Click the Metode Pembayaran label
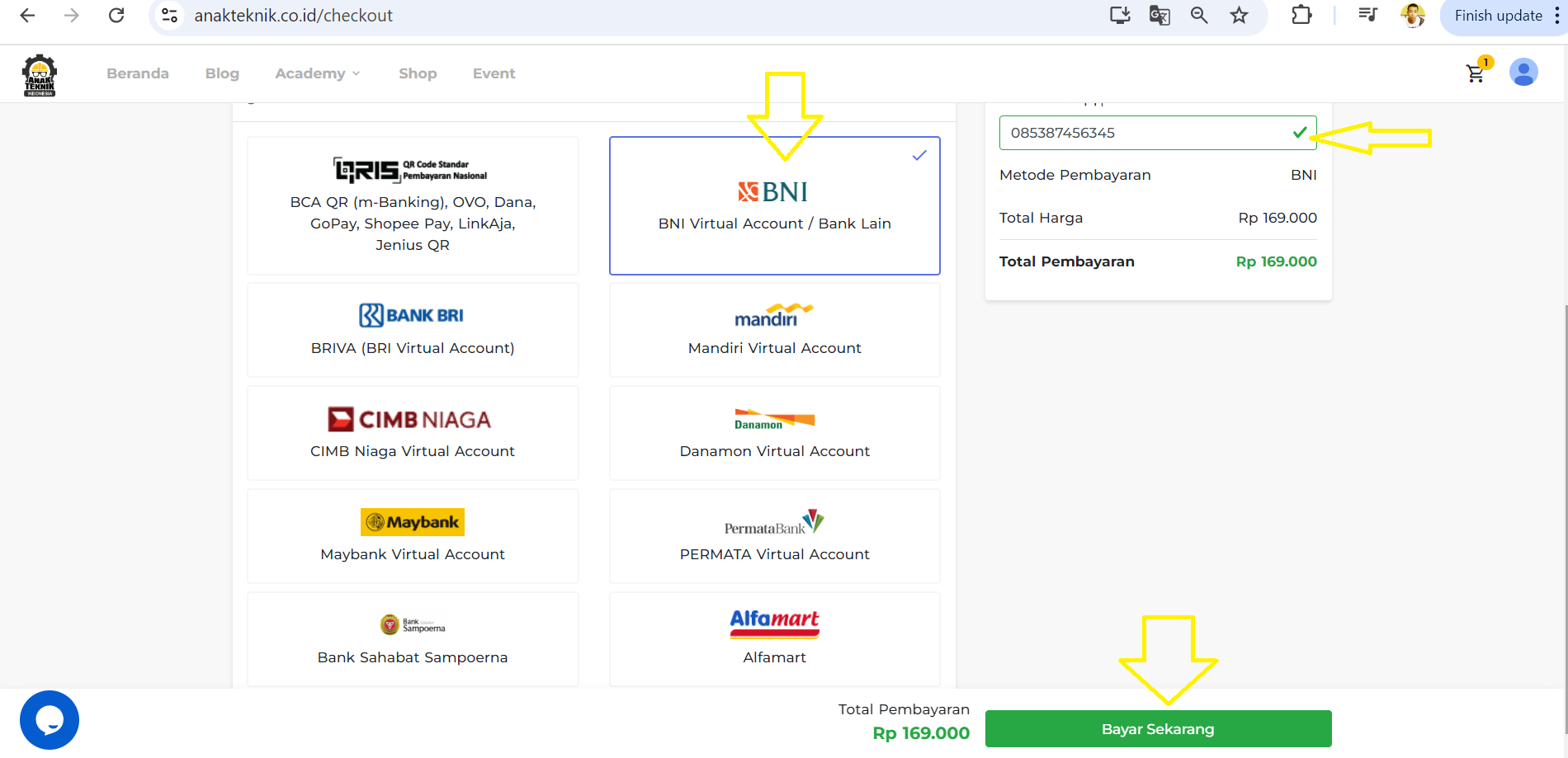 coord(1074,175)
